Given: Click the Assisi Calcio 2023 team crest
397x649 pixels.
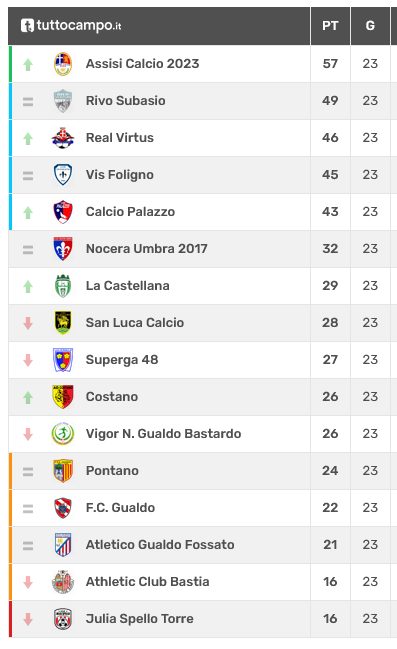Looking at the screenshot, I should tap(63, 64).
